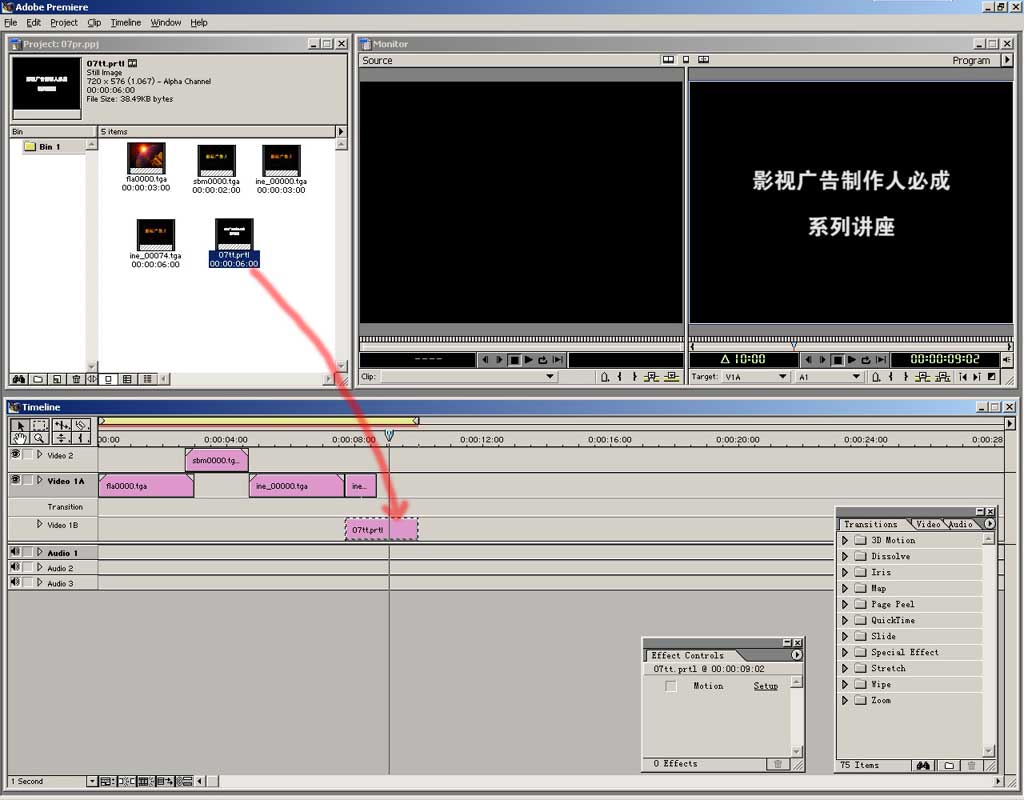Screen dimensions: 1024x800
Task: Select the ine_00074.tga thumbnail in bin
Action: tap(155, 235)
